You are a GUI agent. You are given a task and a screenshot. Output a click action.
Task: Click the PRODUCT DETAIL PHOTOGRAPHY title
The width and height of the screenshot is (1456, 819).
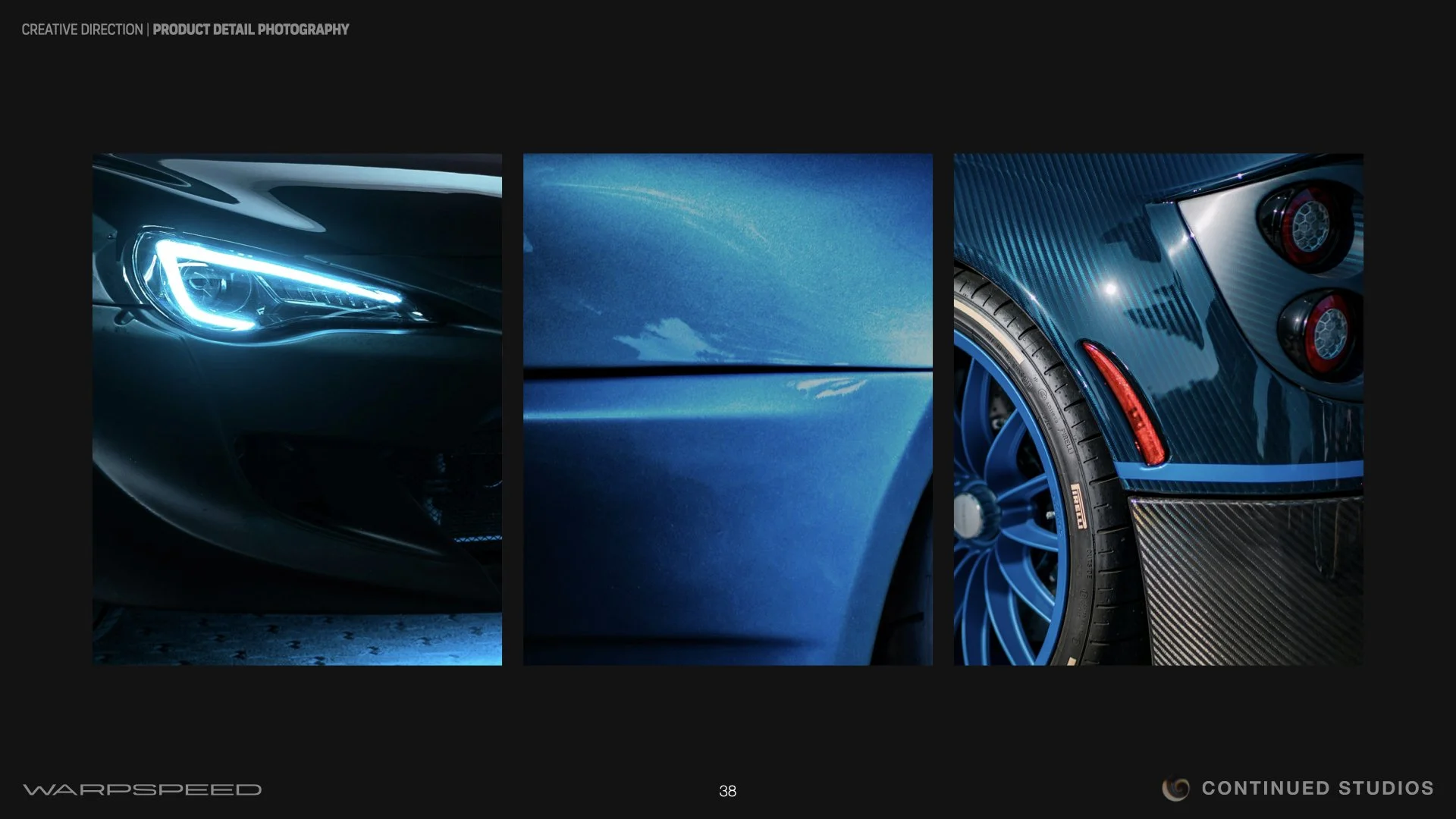click(251, 30)
